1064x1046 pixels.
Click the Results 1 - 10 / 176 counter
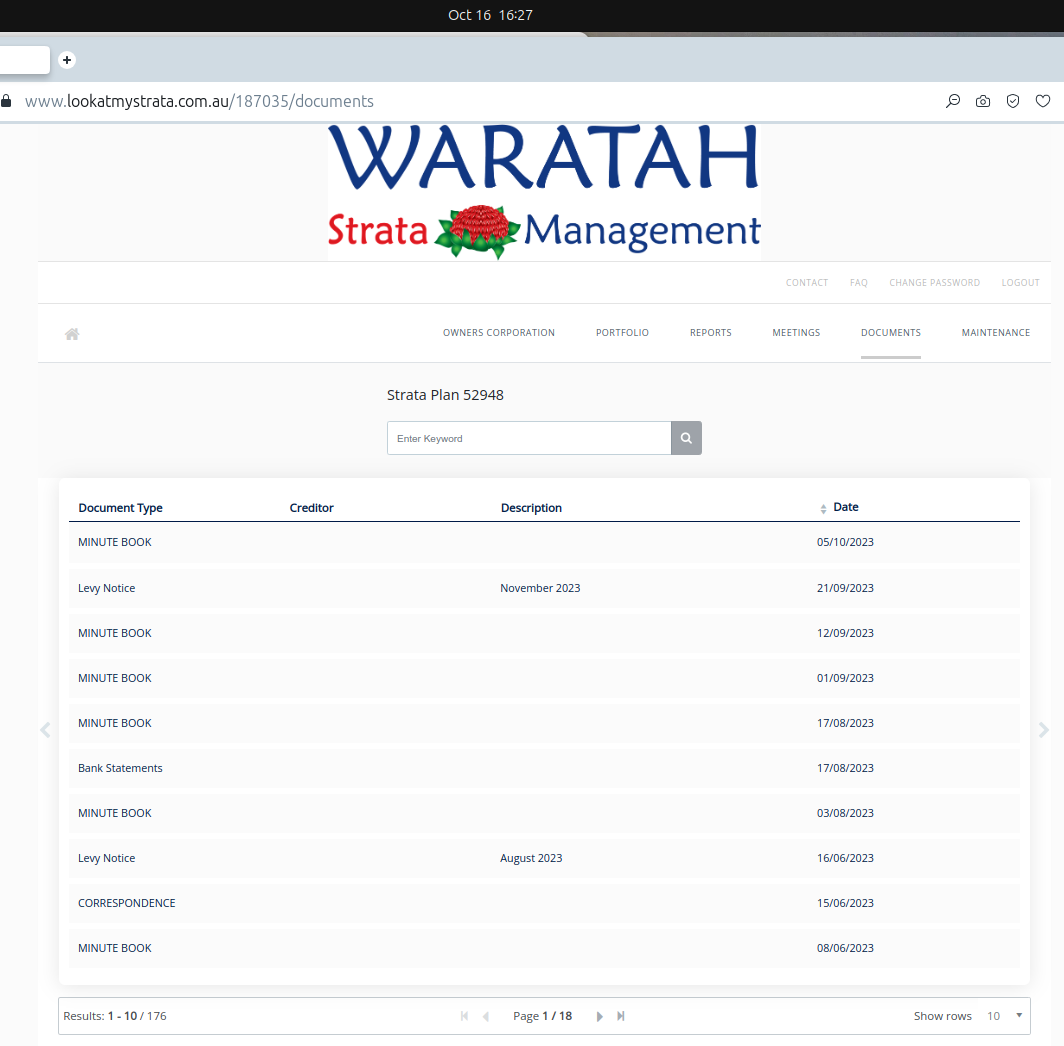[115, 1016]
